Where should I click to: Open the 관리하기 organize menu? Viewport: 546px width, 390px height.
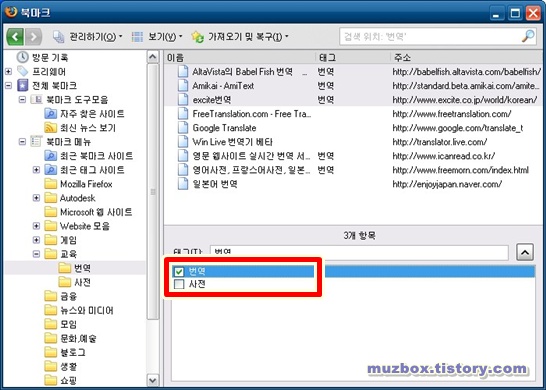[87, 37]
